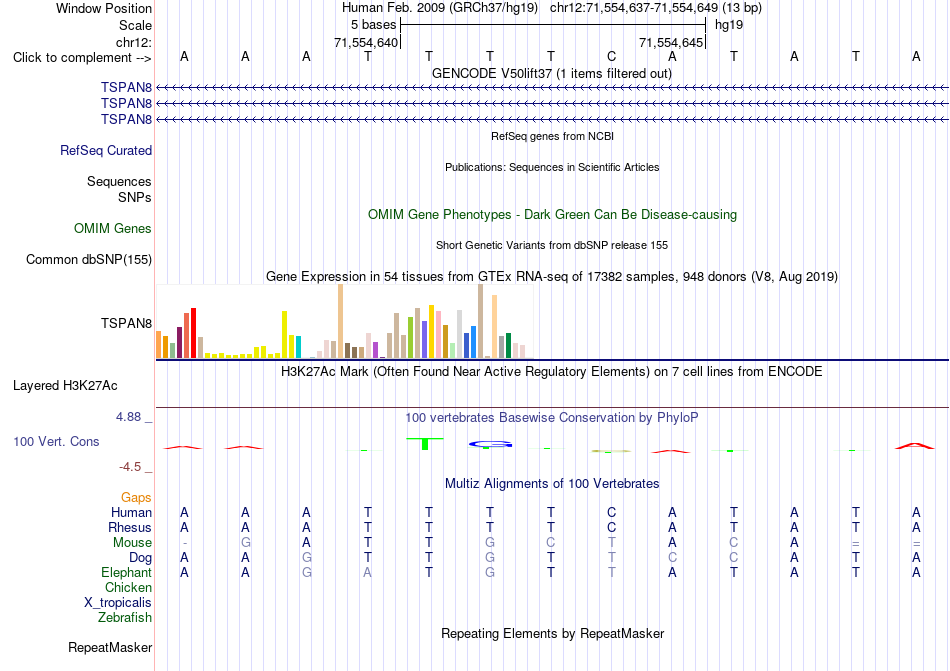
Task: Click the 'chr12:' base position label
Action: [x=134, y=42]
